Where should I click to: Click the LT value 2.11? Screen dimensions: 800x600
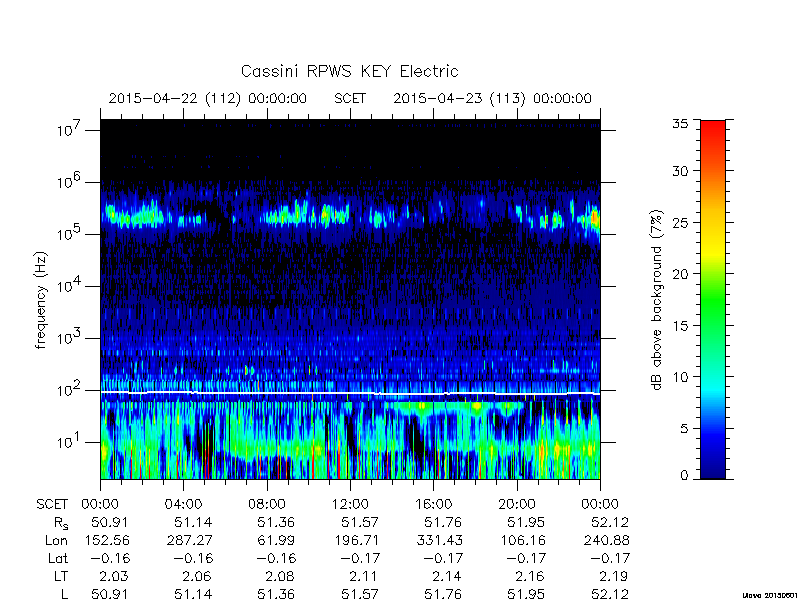pos(363,577)
